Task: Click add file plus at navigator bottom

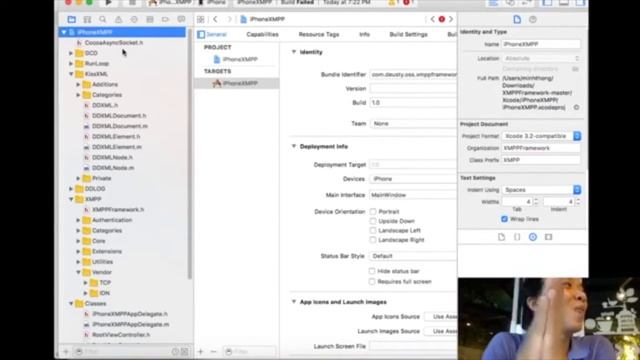Action: coord(66,351)
